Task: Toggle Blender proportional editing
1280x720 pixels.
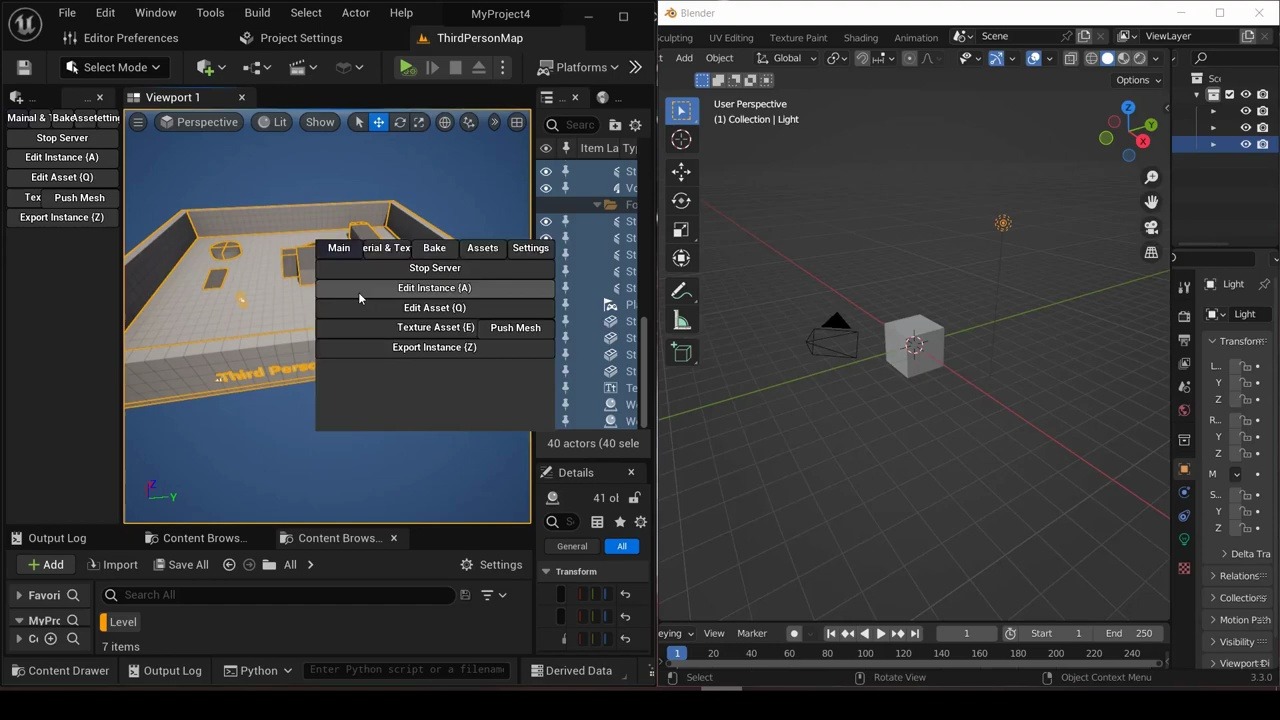Action: (909, 58)
